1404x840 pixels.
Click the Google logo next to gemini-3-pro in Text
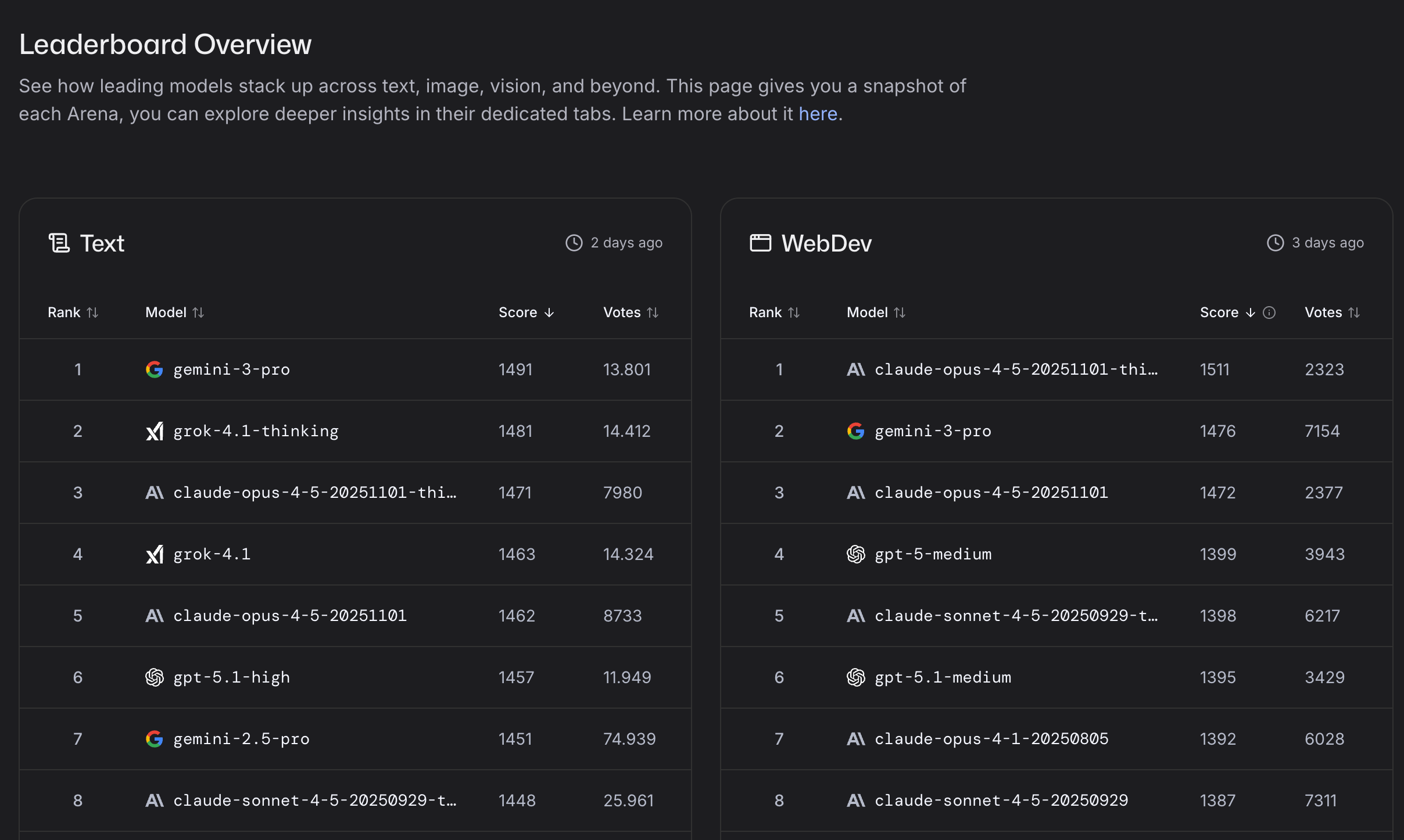154,369
